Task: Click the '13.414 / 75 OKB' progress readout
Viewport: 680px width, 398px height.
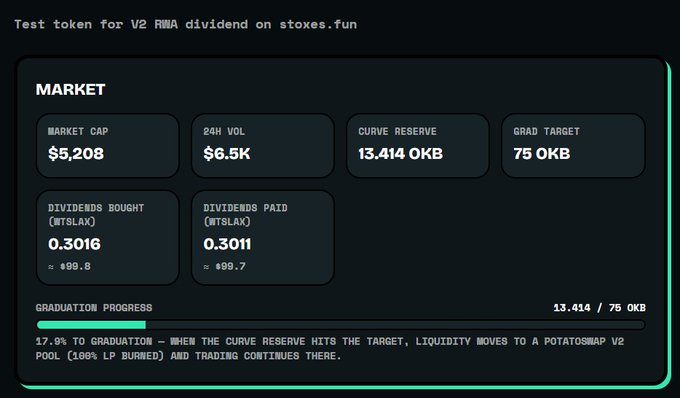Action: pos(599,308)
